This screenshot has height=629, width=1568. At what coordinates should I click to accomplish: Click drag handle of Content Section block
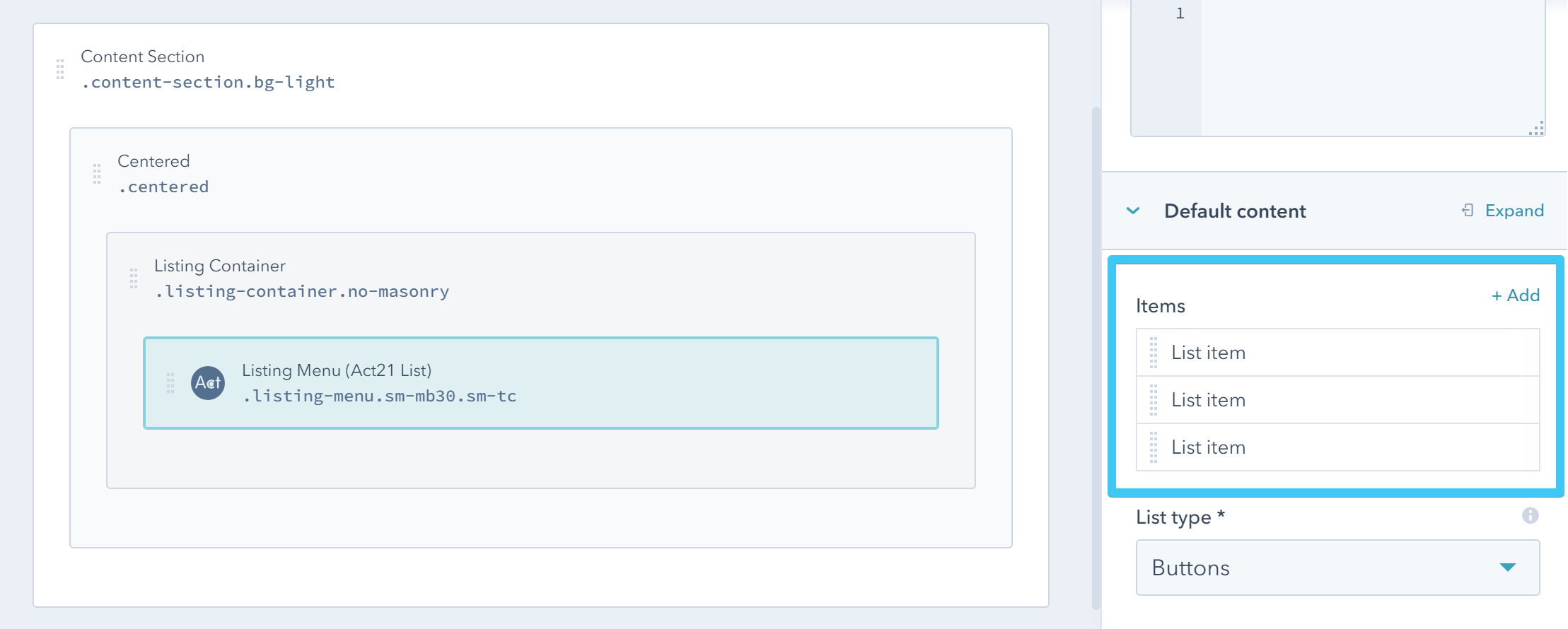(x=60, y=69)
